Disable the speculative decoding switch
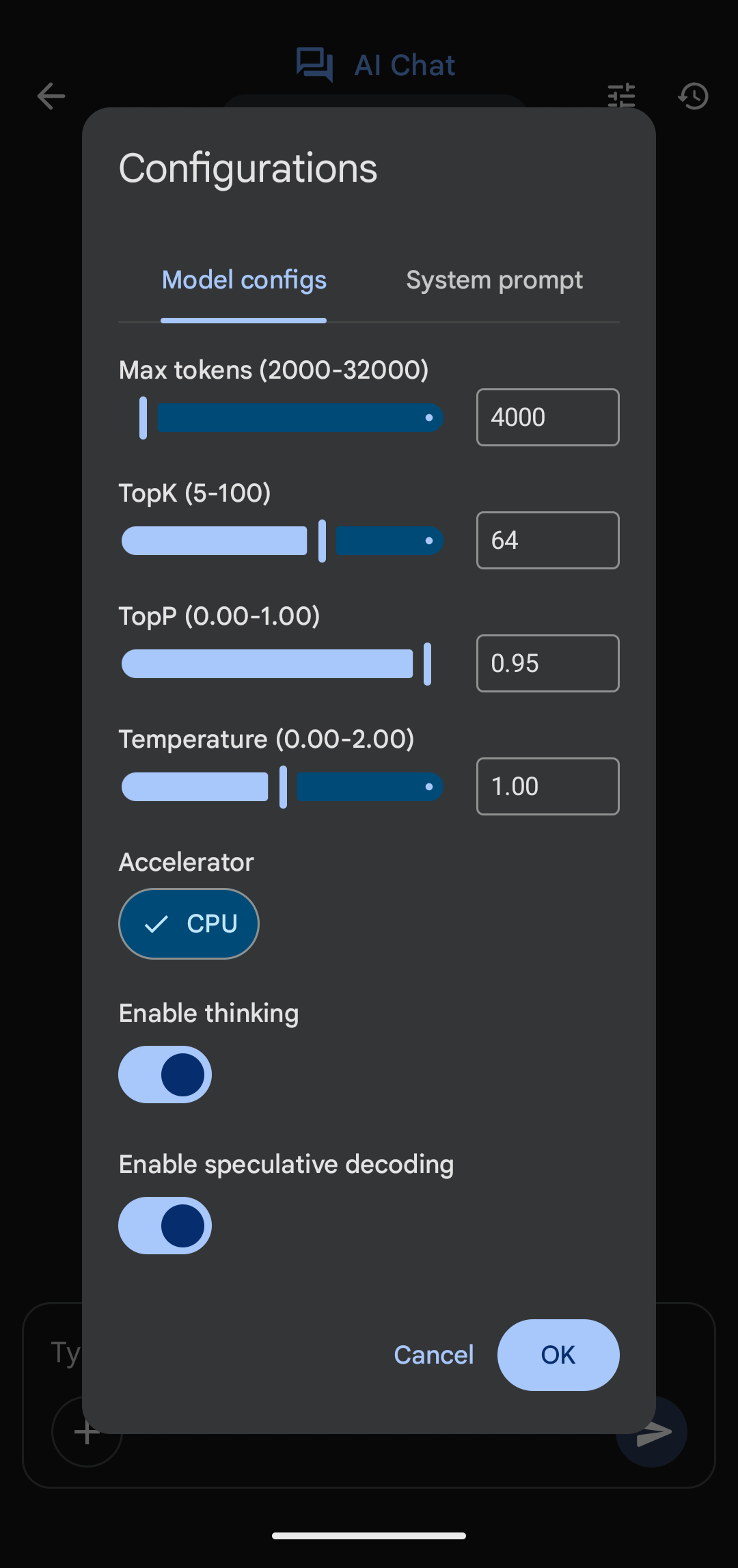 [165, 1226]
